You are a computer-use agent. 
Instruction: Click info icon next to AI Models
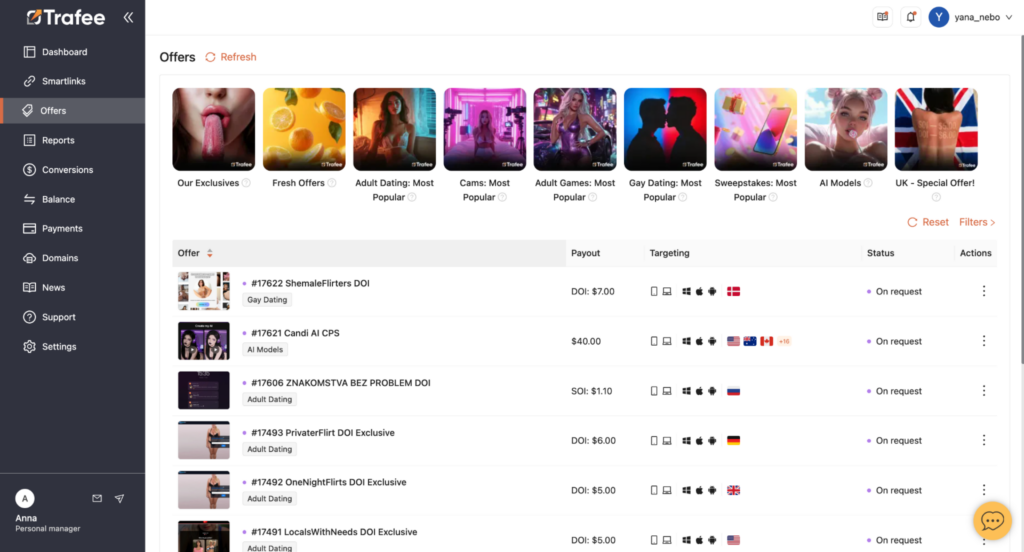(x=868, y=183)
